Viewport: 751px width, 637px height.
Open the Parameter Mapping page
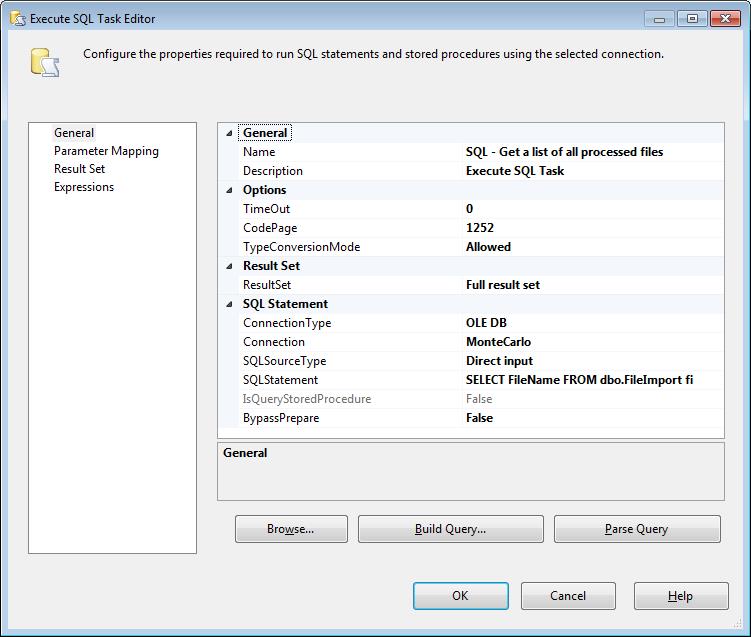[106, 151]
